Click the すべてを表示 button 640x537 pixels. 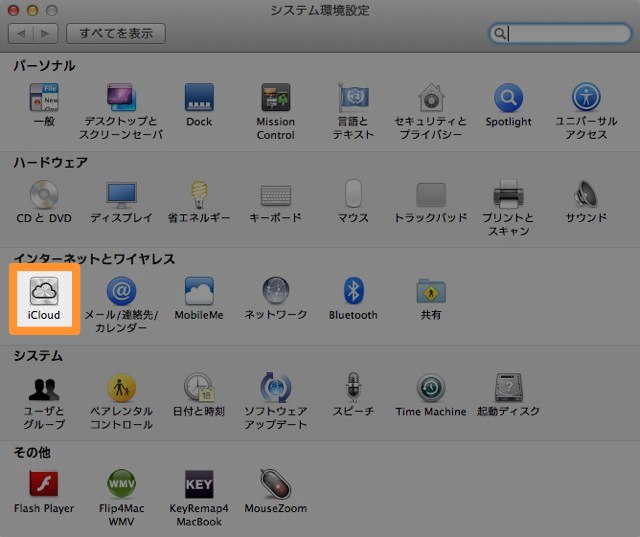click(x=116, y=33)
